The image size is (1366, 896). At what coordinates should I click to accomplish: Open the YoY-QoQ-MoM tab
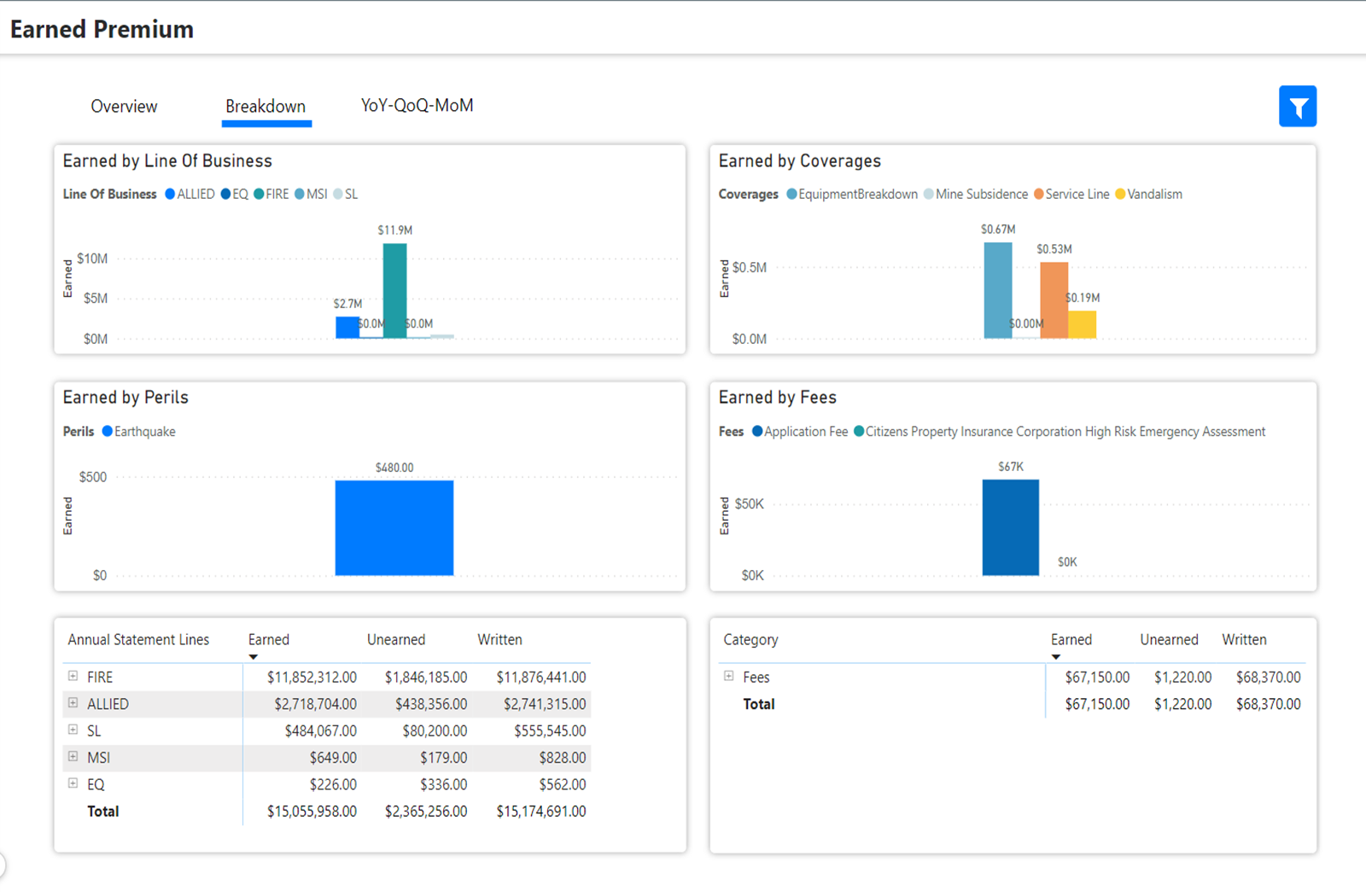[x=417, y=105]
